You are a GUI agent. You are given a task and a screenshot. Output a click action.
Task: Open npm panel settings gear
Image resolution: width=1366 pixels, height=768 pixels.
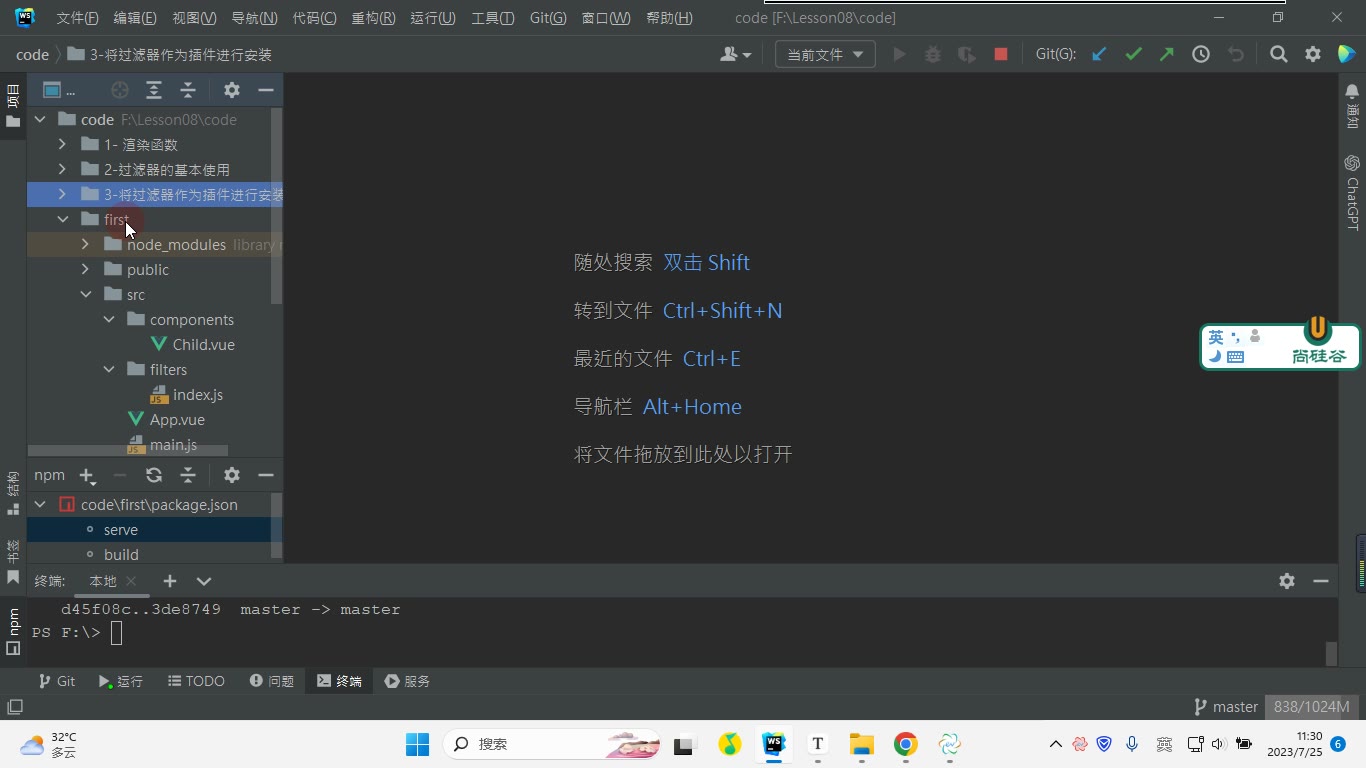(232, 475)
